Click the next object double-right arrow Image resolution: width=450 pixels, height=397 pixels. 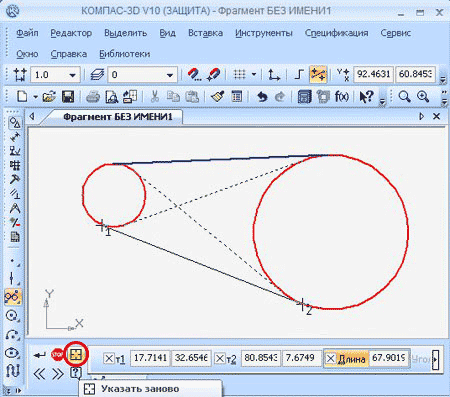(58, 374)
